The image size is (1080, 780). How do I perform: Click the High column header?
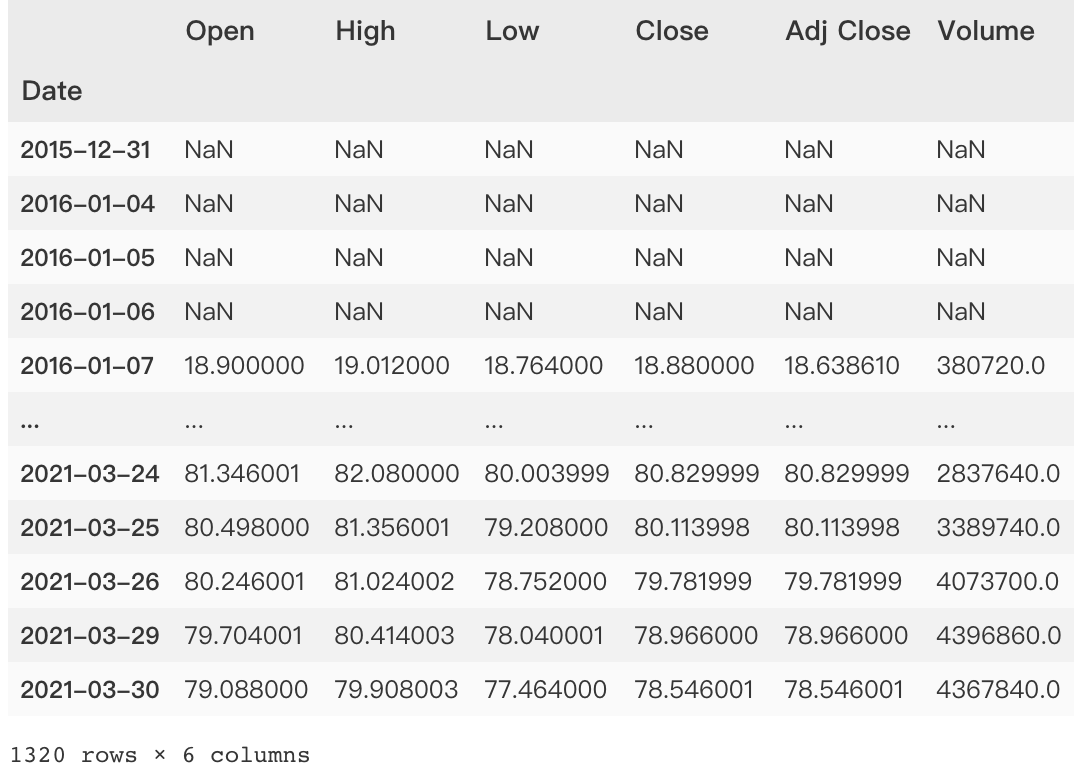(x=365, y=32)
